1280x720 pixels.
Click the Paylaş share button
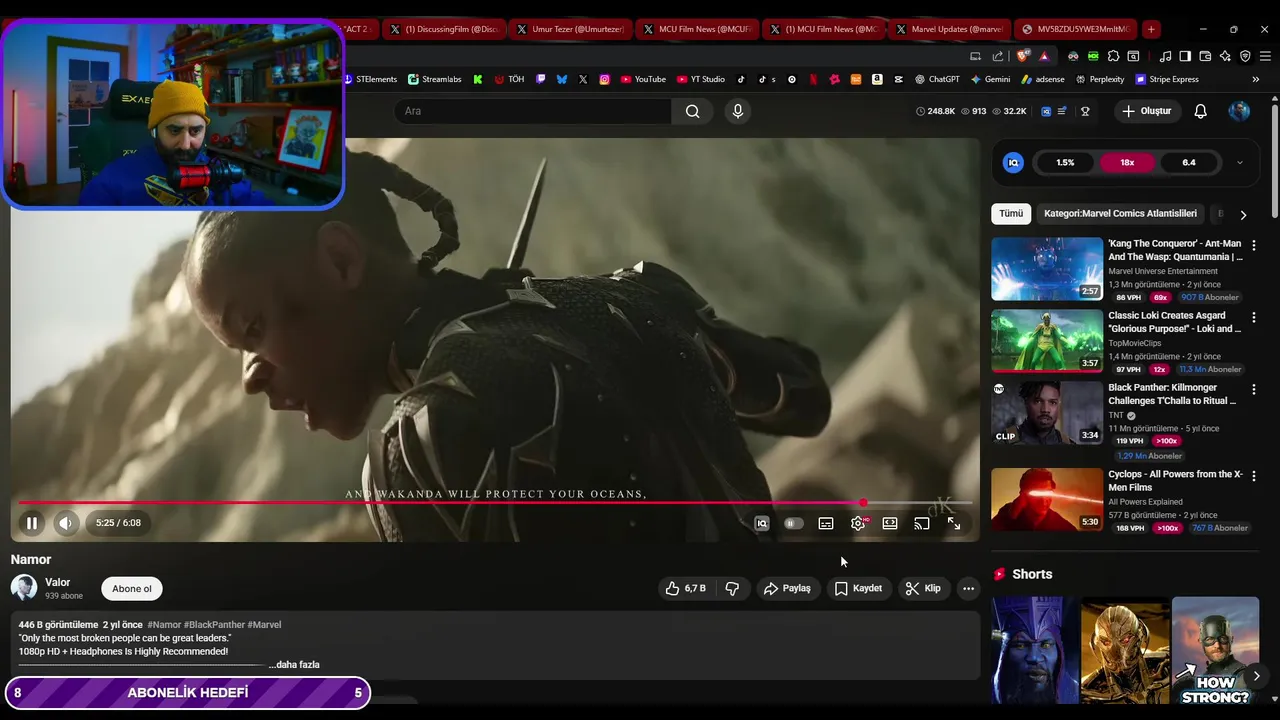(787, 589)
